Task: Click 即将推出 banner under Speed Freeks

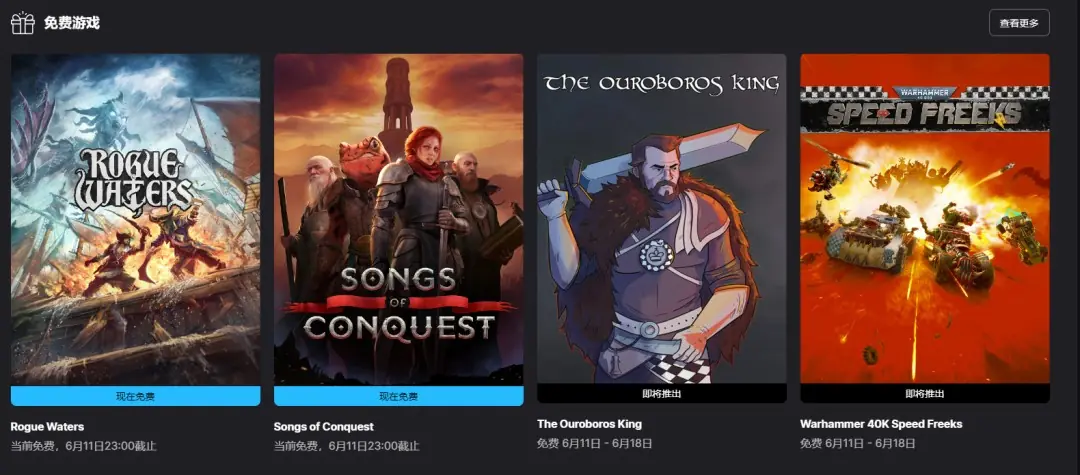Action: pos(925,393)
